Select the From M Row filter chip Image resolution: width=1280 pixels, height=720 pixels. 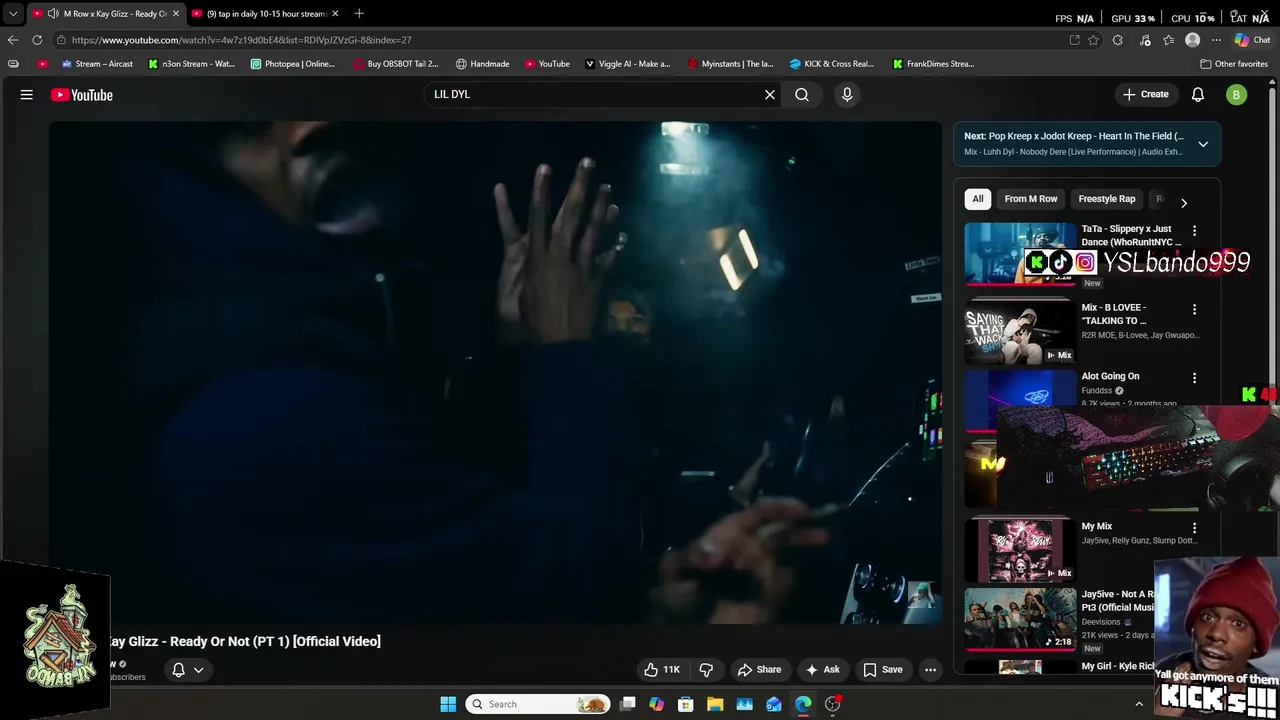(1031, 199)
